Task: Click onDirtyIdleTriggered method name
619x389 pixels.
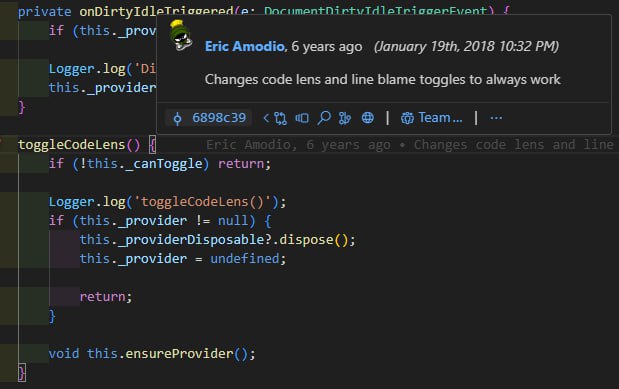Action: (x=156, y=11)
